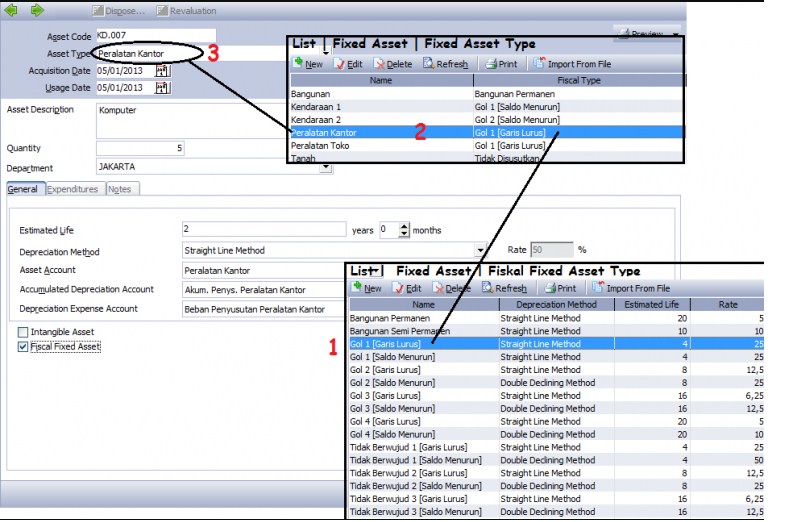Open the Acquisition Date calendar picker
This screenshot has height=522, width=799.
164,71
